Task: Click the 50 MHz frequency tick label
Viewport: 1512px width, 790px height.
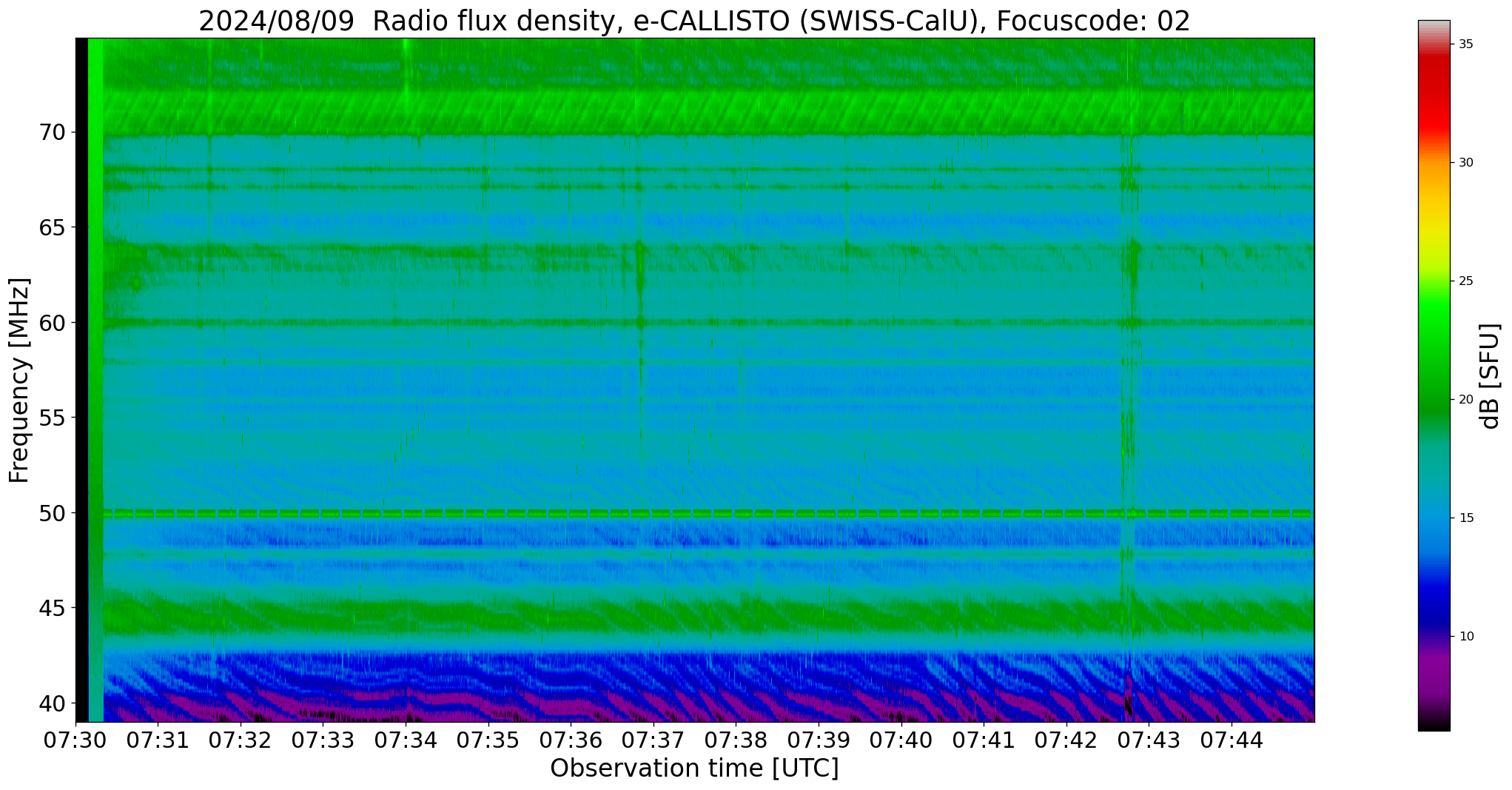Action: click(52, 512)
